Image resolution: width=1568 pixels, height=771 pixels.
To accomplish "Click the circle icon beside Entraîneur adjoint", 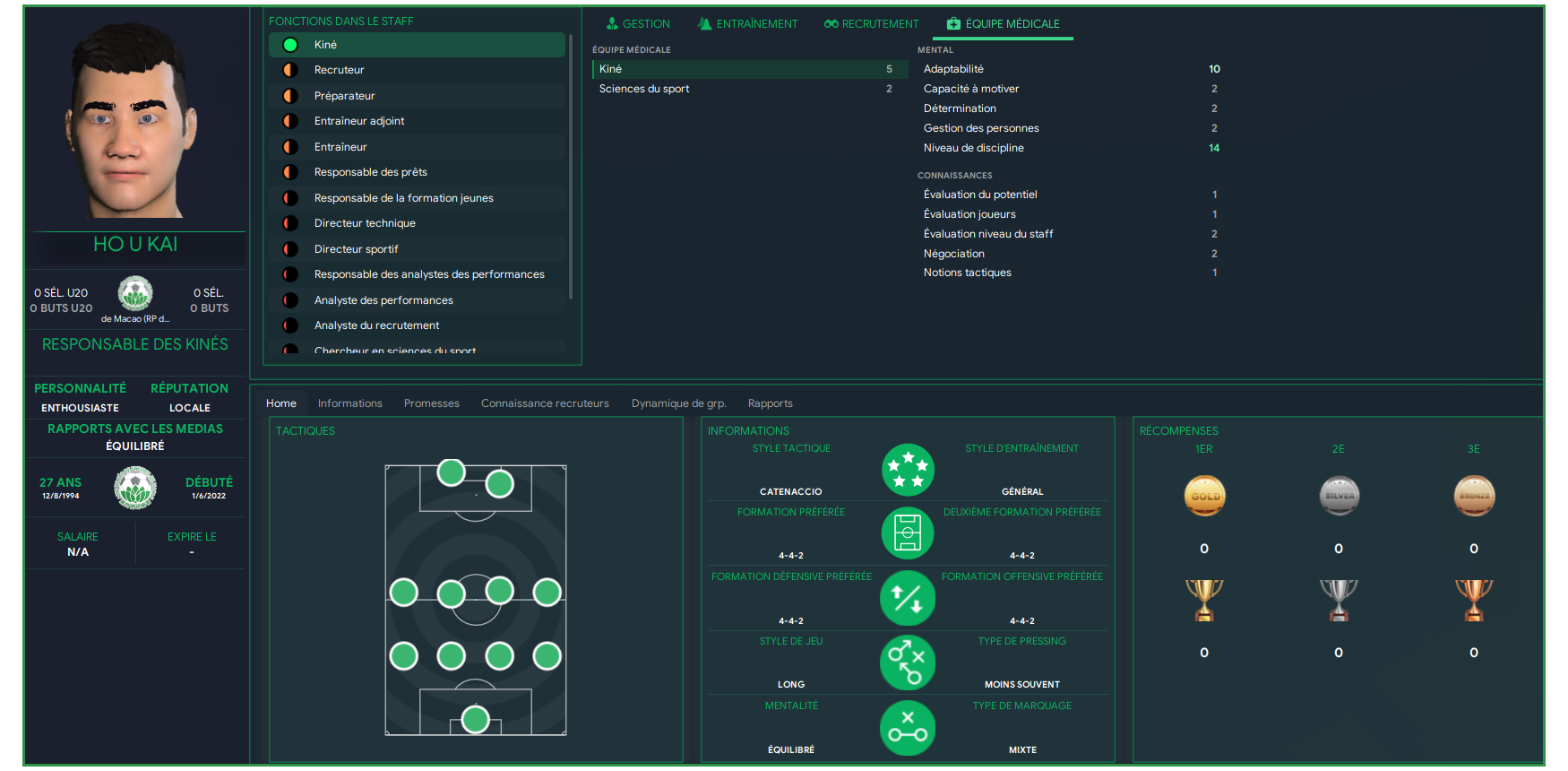I will pyautogui.click(x=290, y=121).
